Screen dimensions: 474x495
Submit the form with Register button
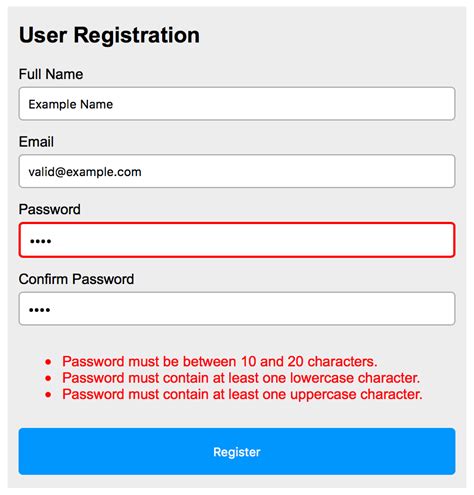237,451
